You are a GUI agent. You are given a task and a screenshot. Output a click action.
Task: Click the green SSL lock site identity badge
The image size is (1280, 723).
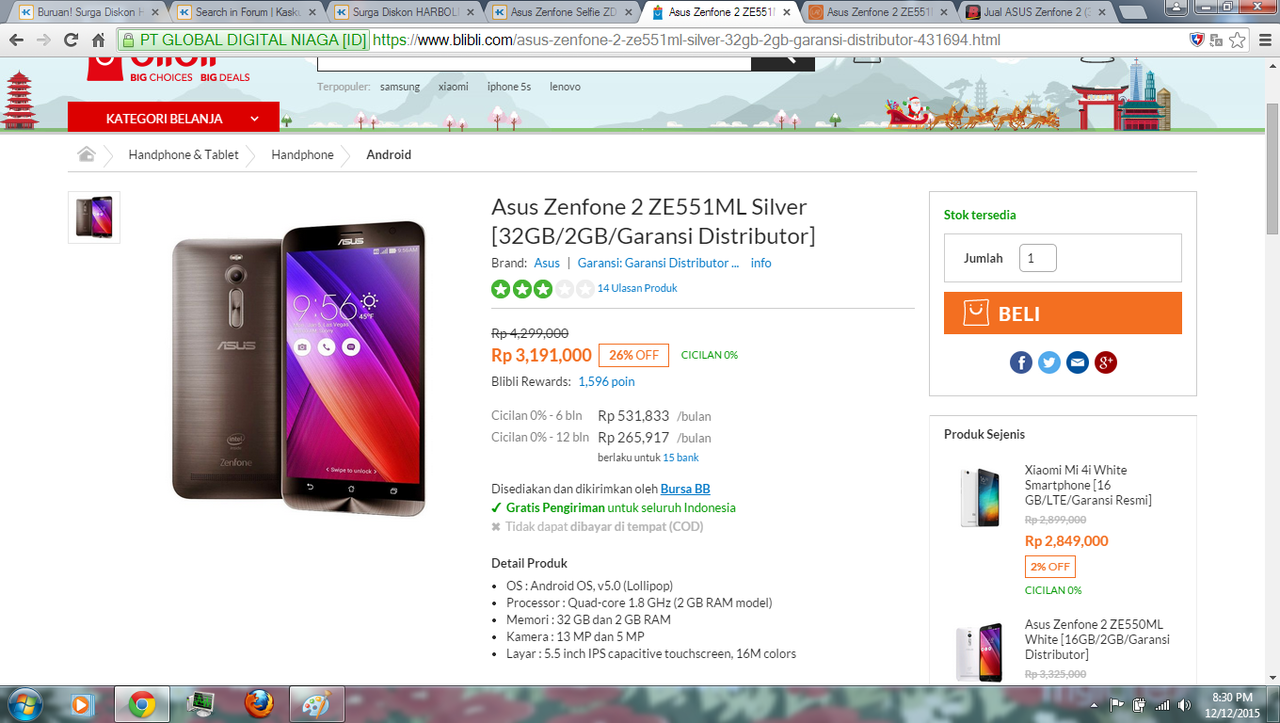click(243, 41)
